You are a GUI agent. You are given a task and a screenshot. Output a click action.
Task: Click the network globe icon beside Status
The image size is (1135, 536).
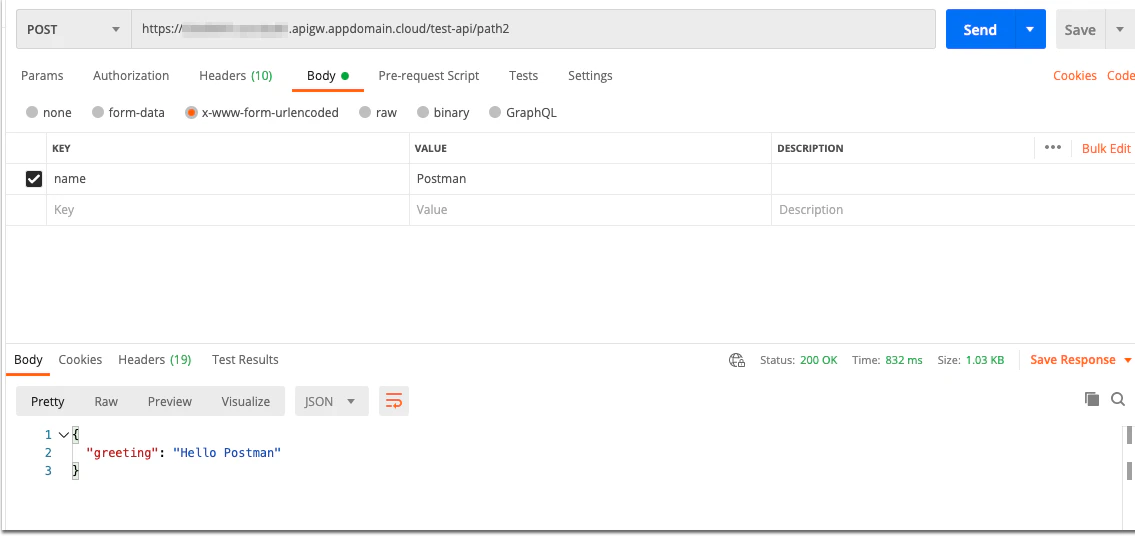(x=737, y=360)
